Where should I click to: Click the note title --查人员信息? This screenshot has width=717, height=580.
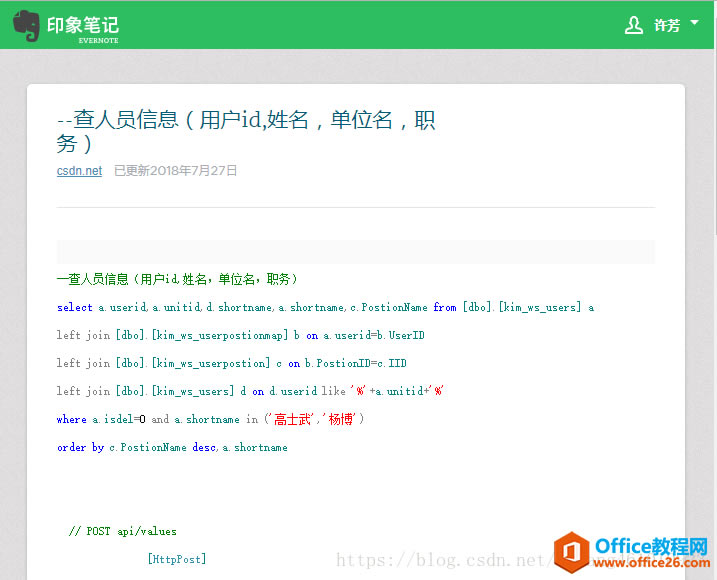point(246,132)
